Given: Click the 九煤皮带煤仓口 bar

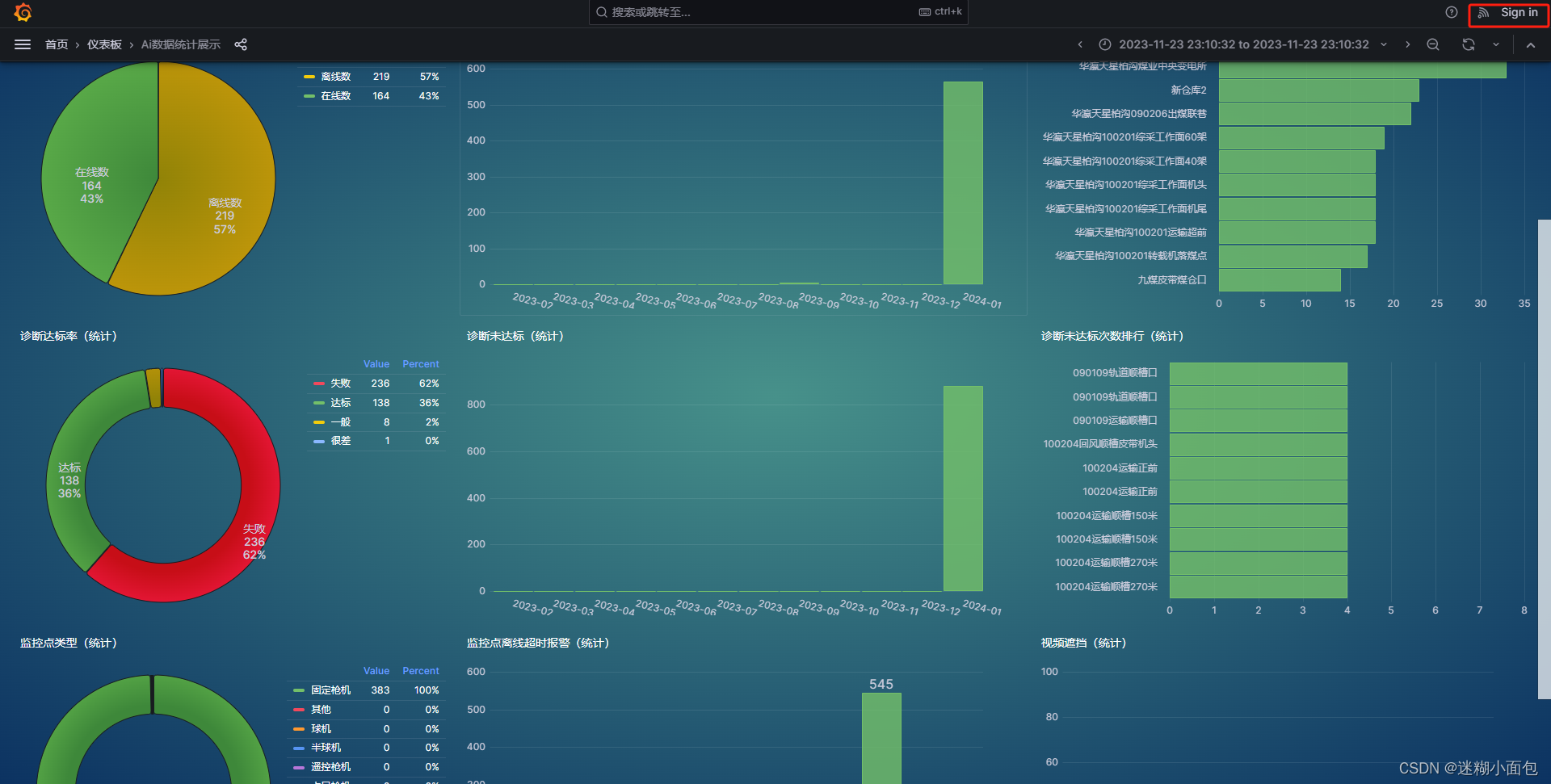Looking at the screenshot, I should pos(1280,280).
